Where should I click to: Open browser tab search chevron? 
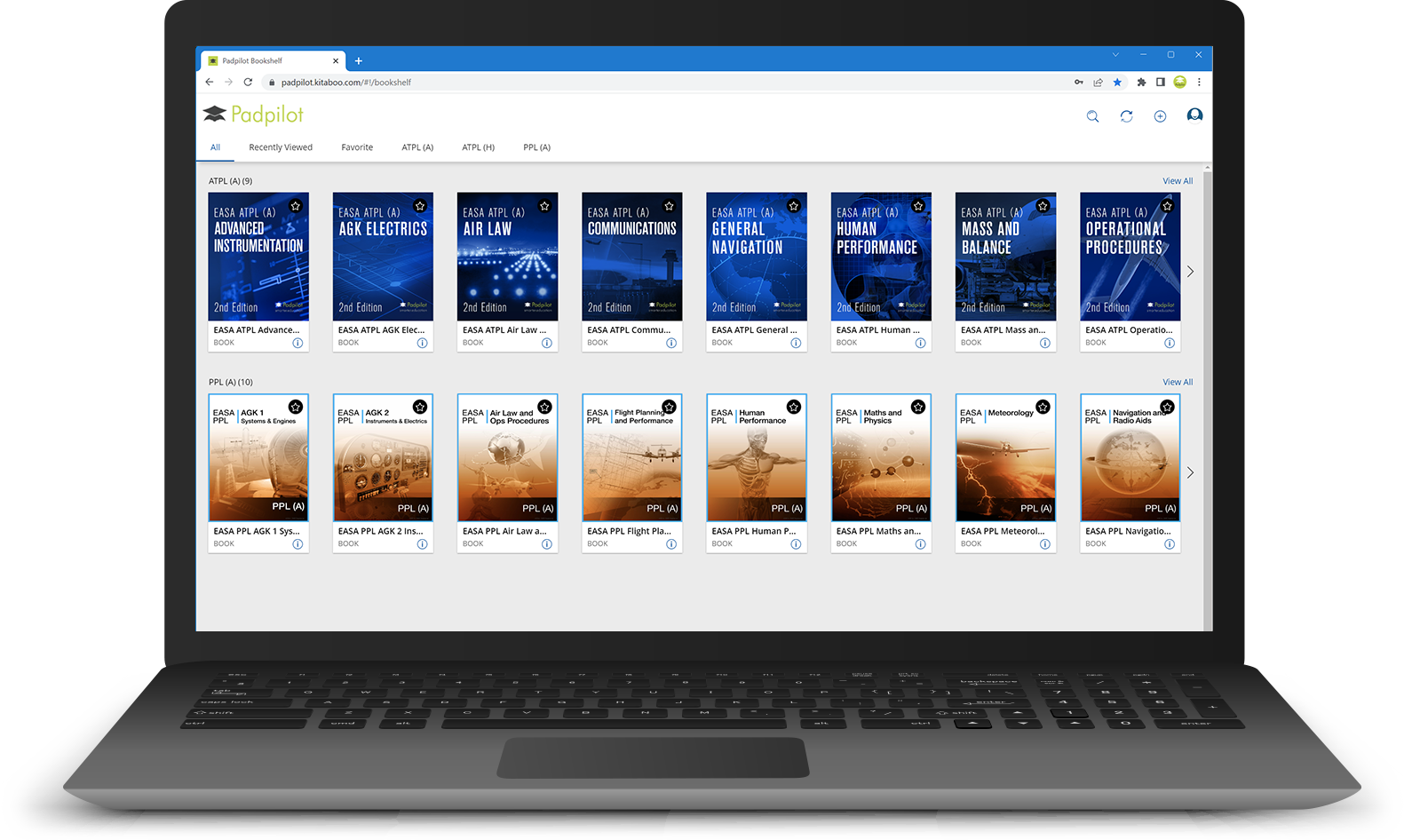pos(1115,55)
